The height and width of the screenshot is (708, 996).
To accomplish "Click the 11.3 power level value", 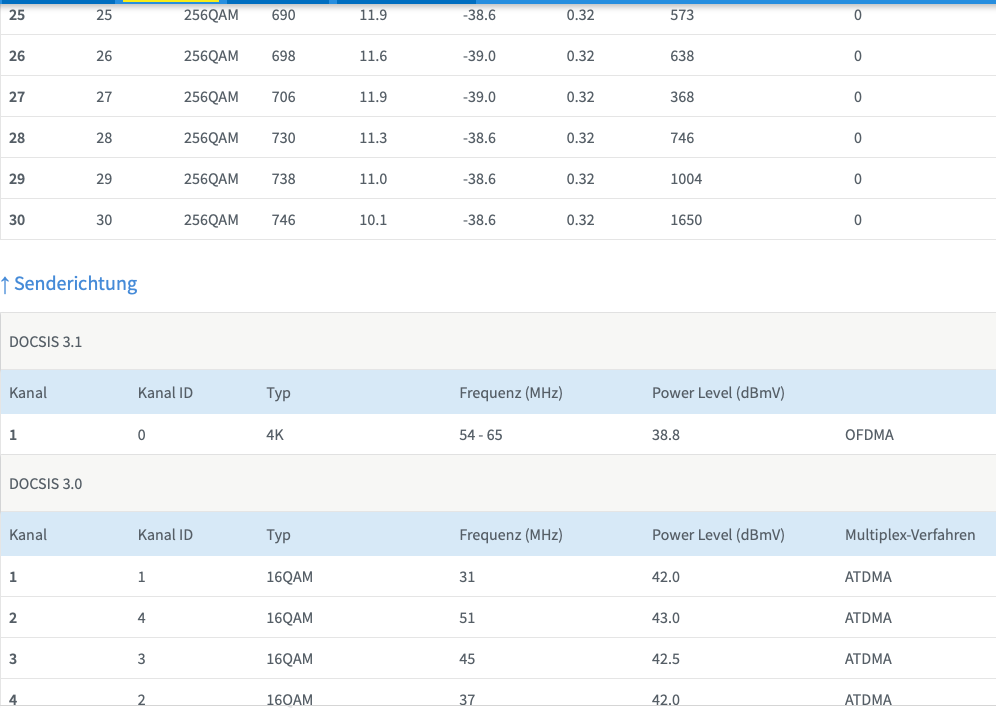I will pyautogui.click(x=373, y=138).
